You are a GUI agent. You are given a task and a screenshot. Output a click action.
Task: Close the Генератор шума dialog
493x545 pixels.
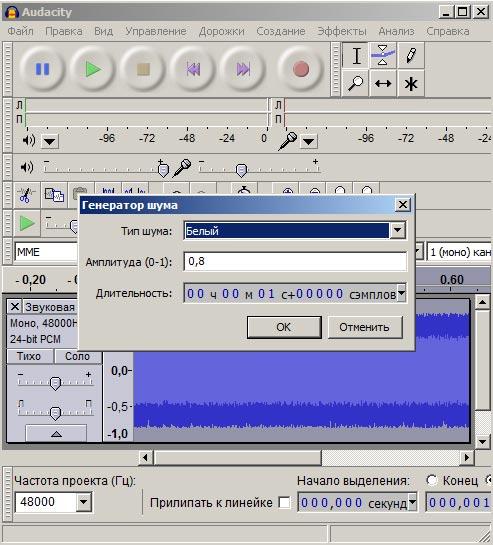pos(403,205)
